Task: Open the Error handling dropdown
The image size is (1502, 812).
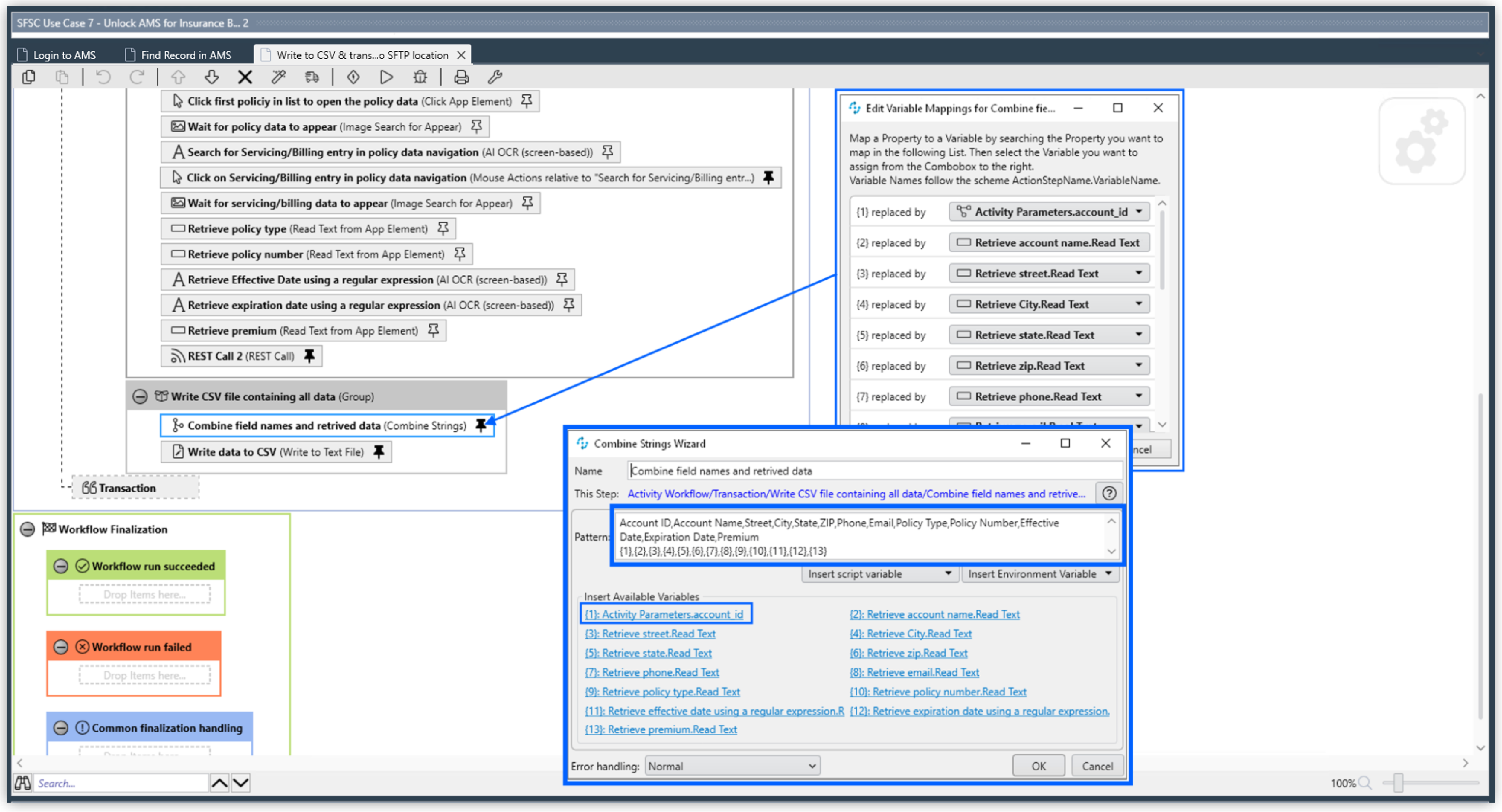Action: click(x=732, y=766)
